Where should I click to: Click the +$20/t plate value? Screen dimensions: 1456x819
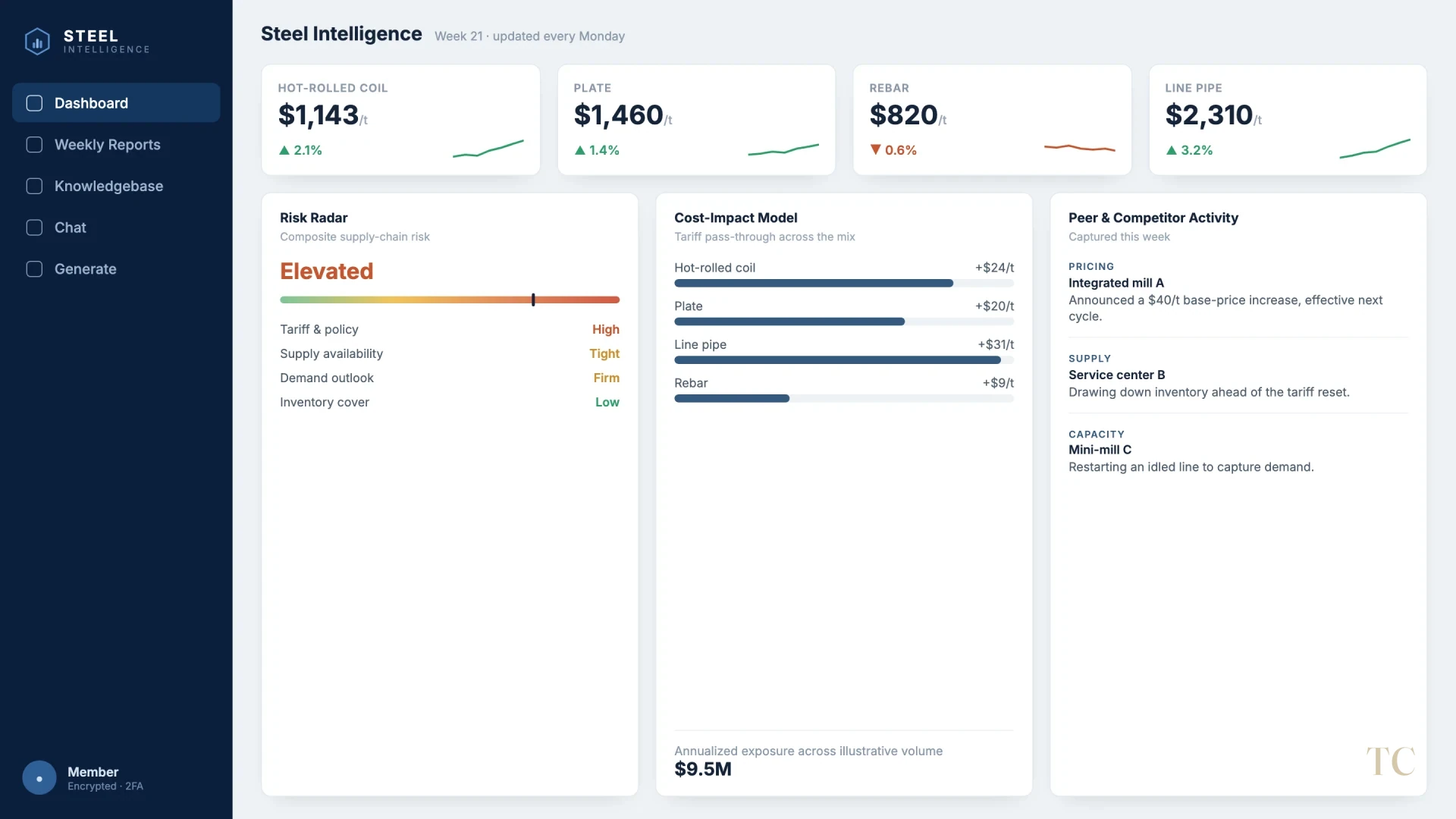[994, 306]
